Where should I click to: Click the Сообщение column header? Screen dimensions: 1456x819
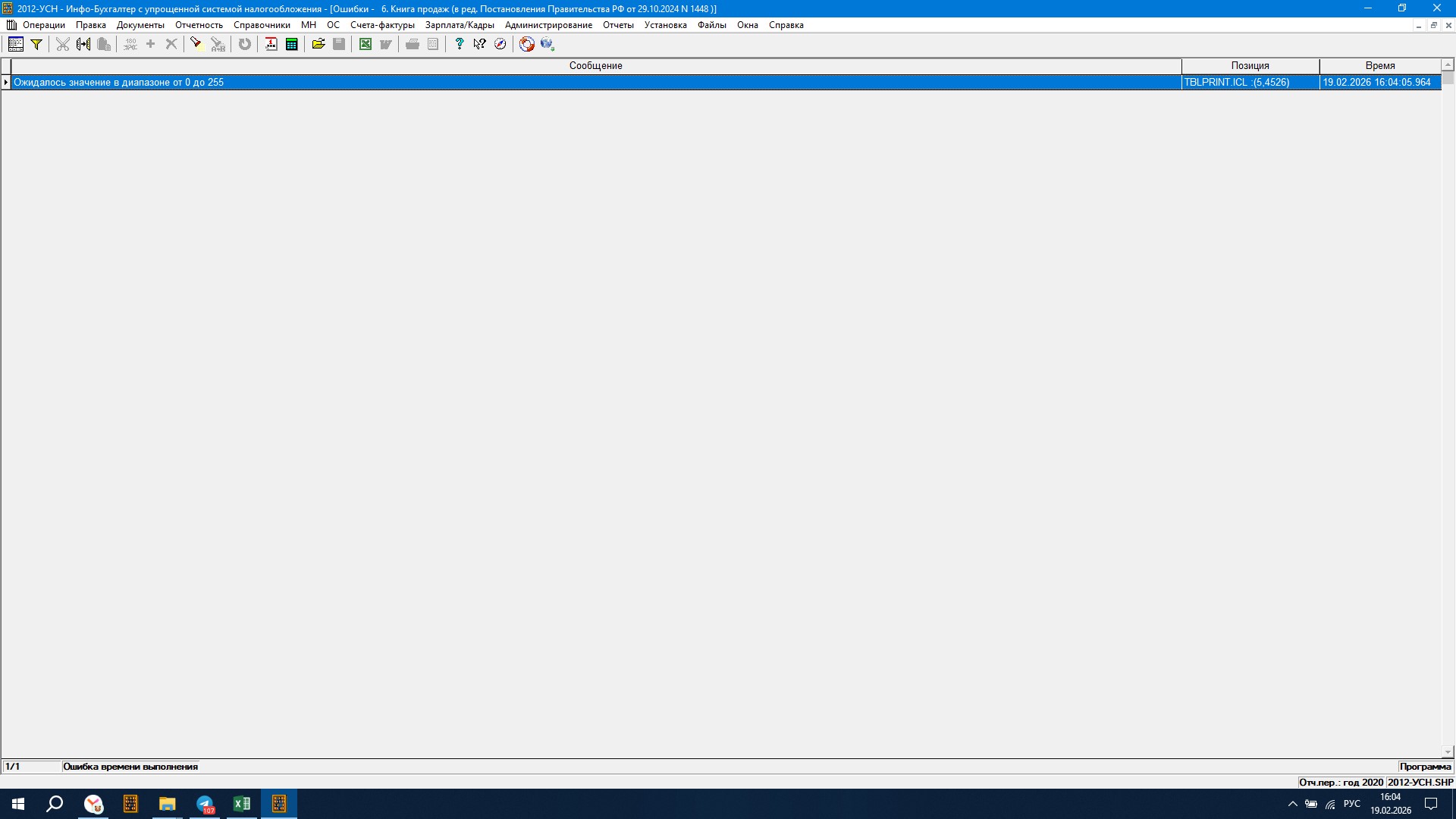click(595, 66)
